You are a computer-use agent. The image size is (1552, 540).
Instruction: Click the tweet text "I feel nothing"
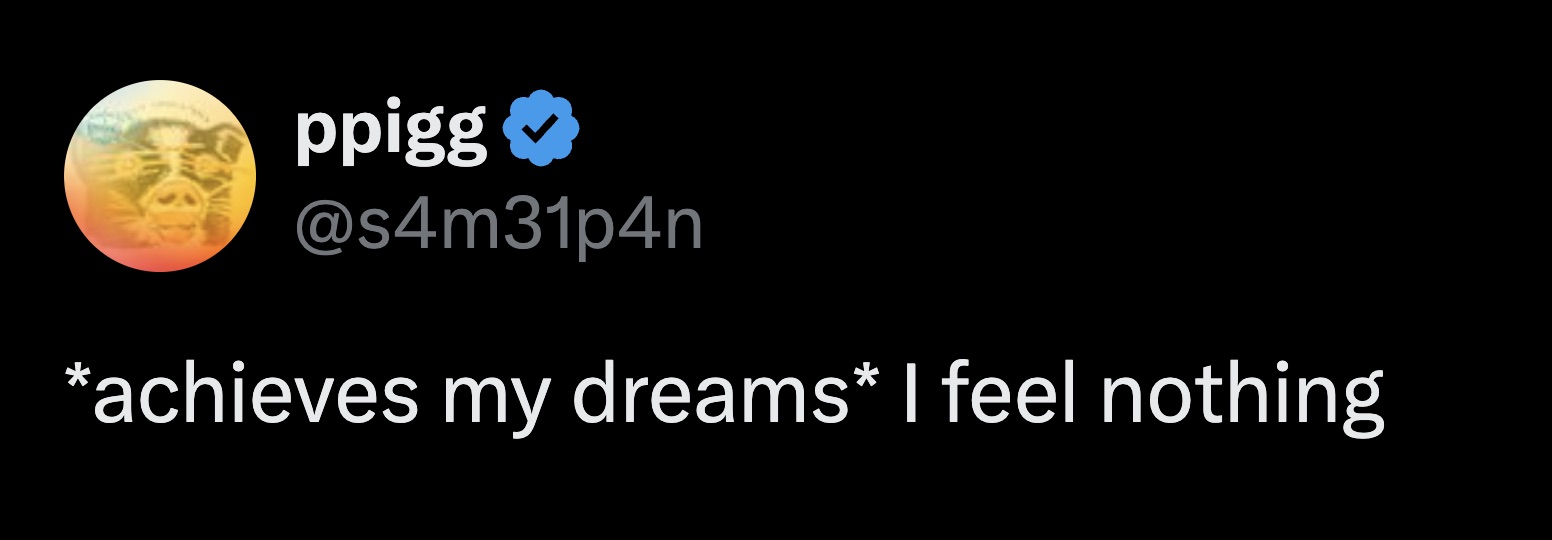coord(1142,394)
